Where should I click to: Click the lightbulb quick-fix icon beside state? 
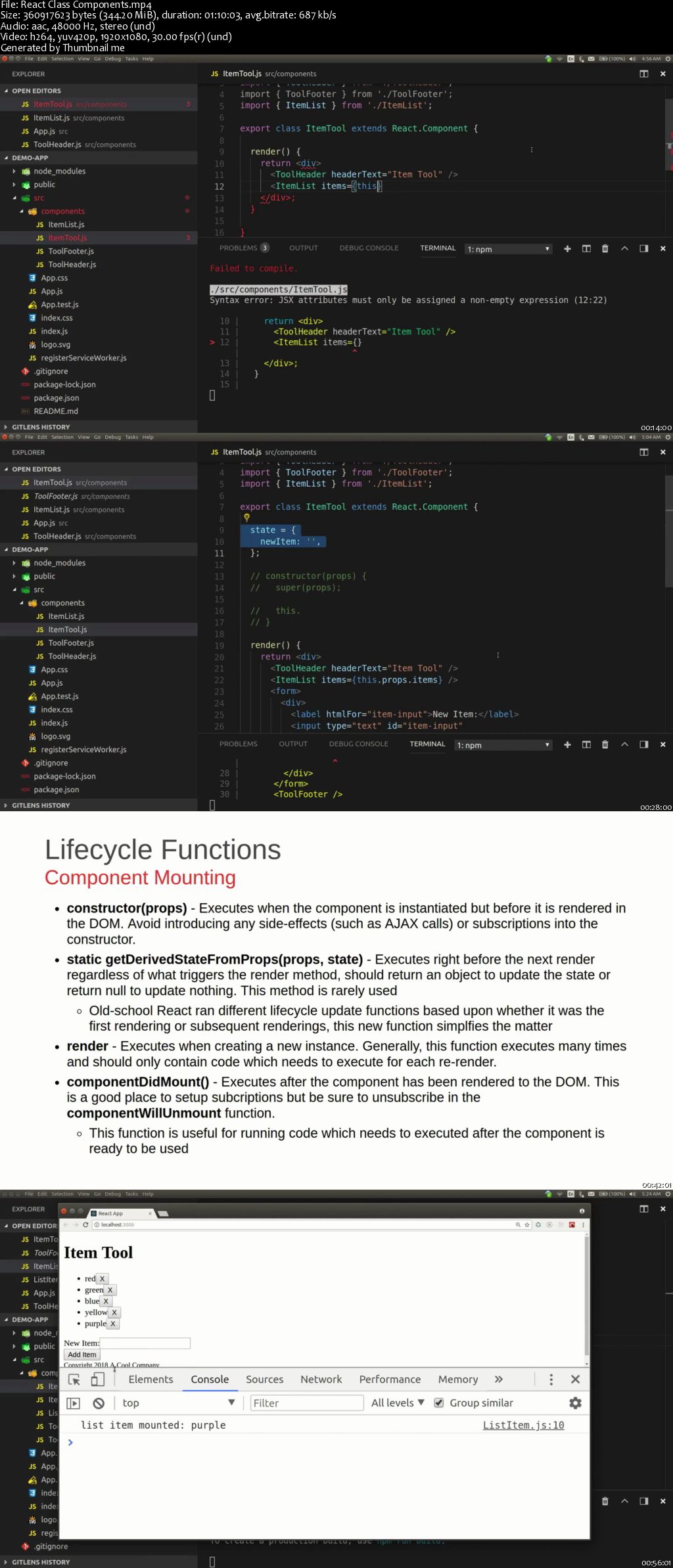(247, 518)
